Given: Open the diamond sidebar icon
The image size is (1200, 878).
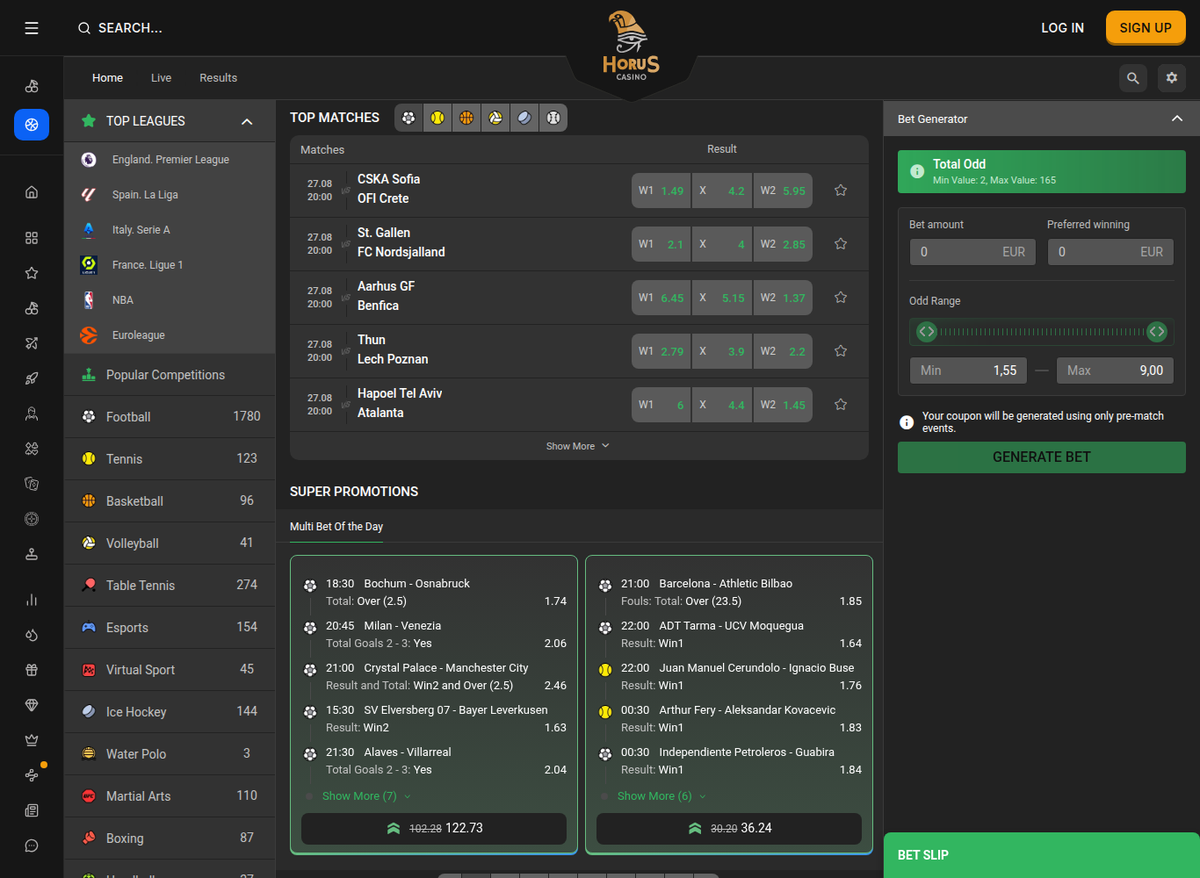Looking at the screenshot, I should click(x=31, y=705).
